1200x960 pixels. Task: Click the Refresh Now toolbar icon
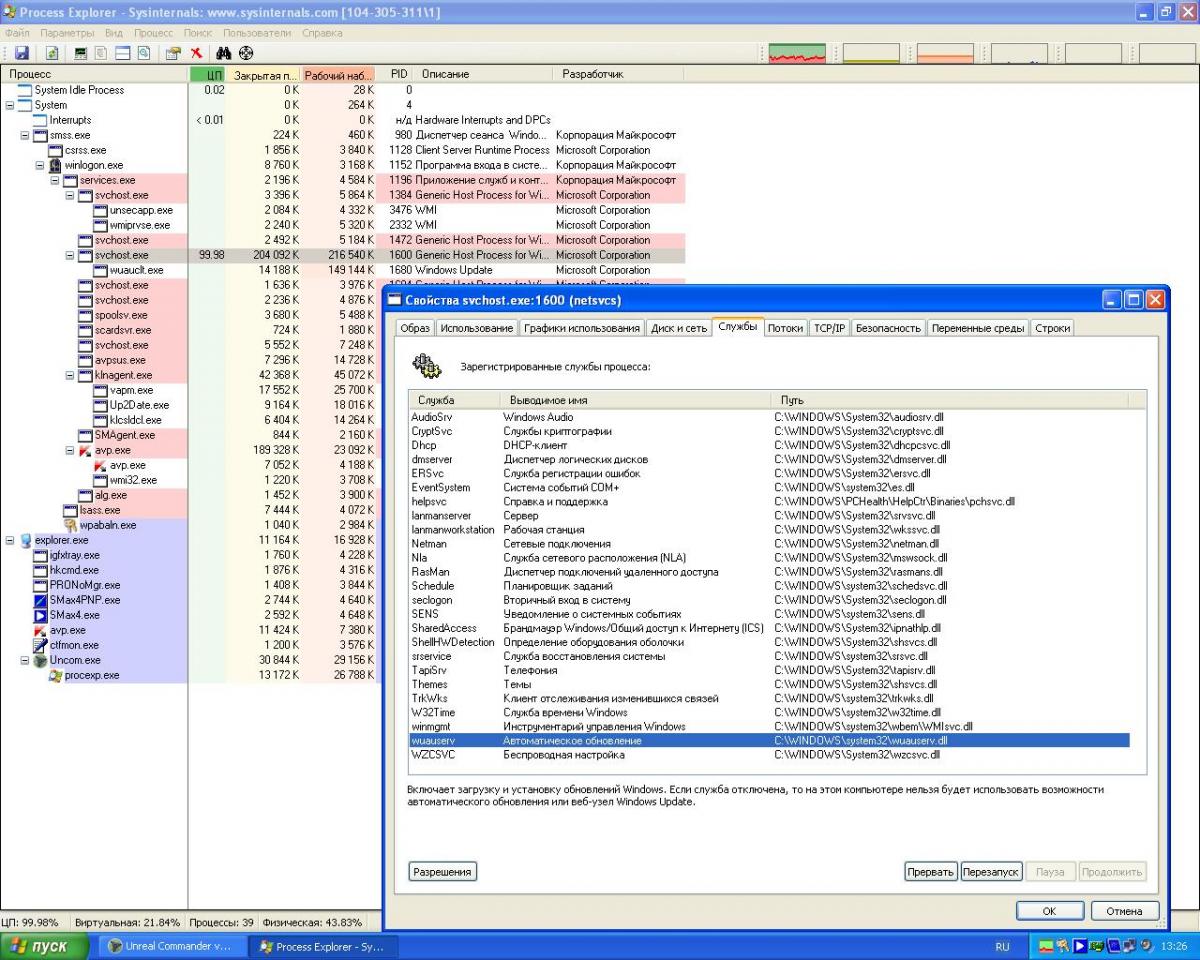click(x=51, y=53)
